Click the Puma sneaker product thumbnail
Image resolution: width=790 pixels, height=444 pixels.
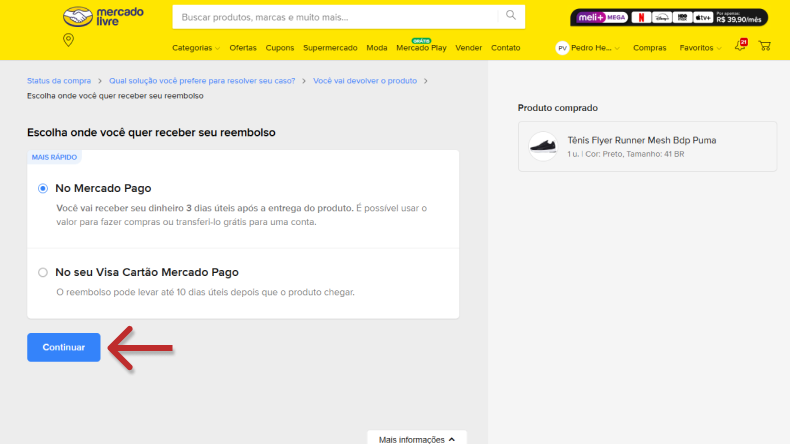(543, 147)
